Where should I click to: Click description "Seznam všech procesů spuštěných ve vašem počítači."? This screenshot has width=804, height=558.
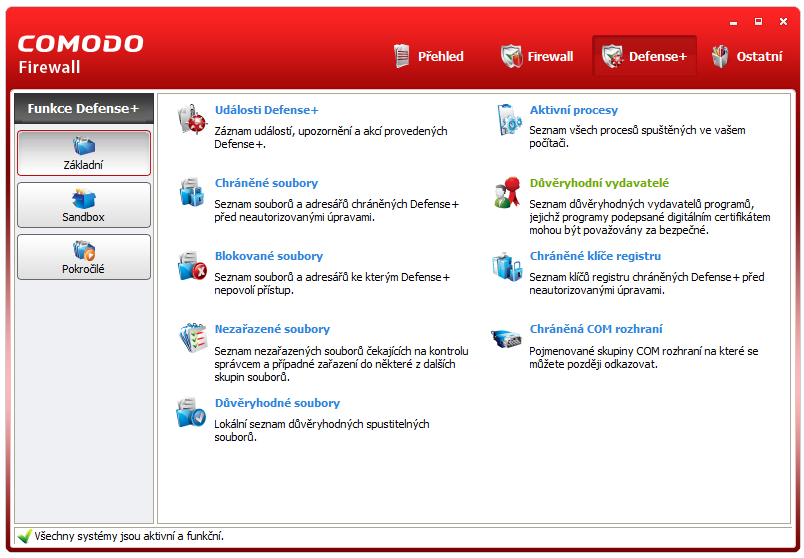(637, 137)
